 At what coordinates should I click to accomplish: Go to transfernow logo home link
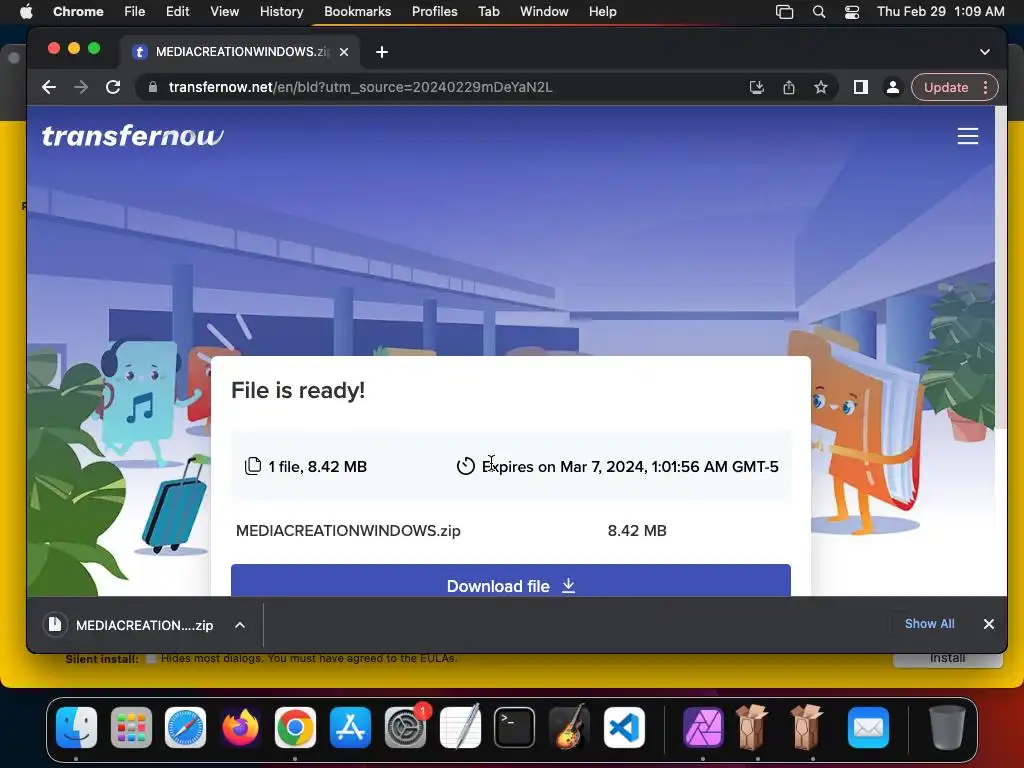(x=133, y=136)
